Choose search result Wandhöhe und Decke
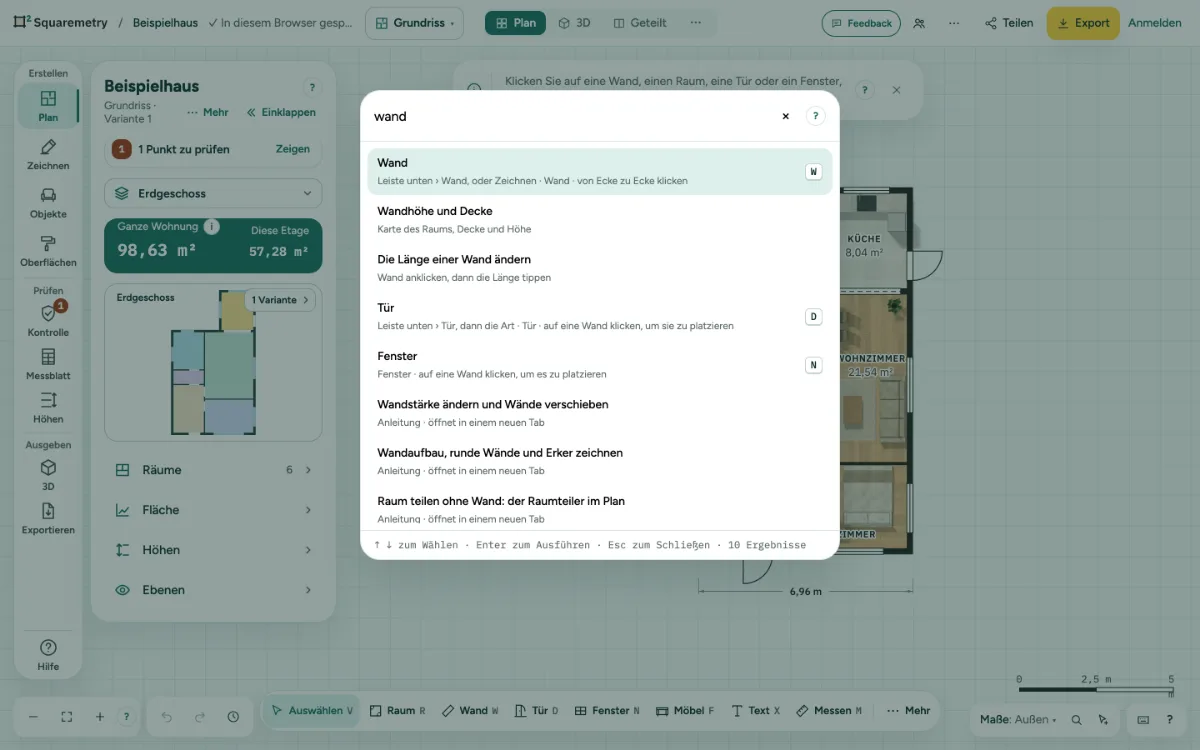Image resolution: width=1200 pixels, height=750 pixels. (600, 220)
